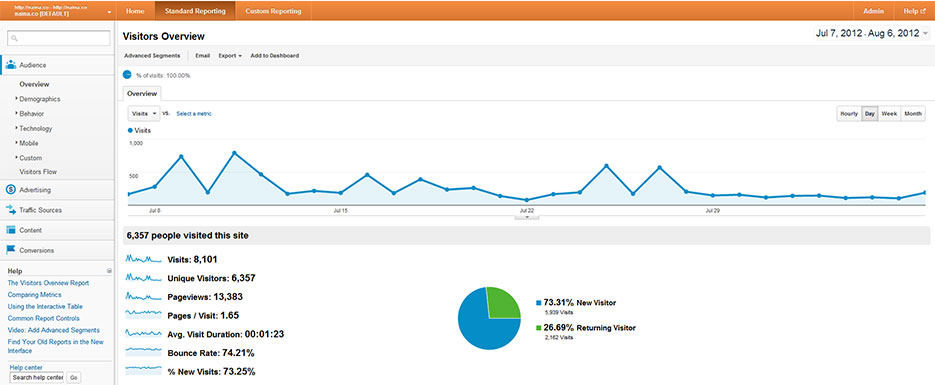Click the Add to Dashboard button
This screenshot has width=935, height=385.
pos(274,55)
